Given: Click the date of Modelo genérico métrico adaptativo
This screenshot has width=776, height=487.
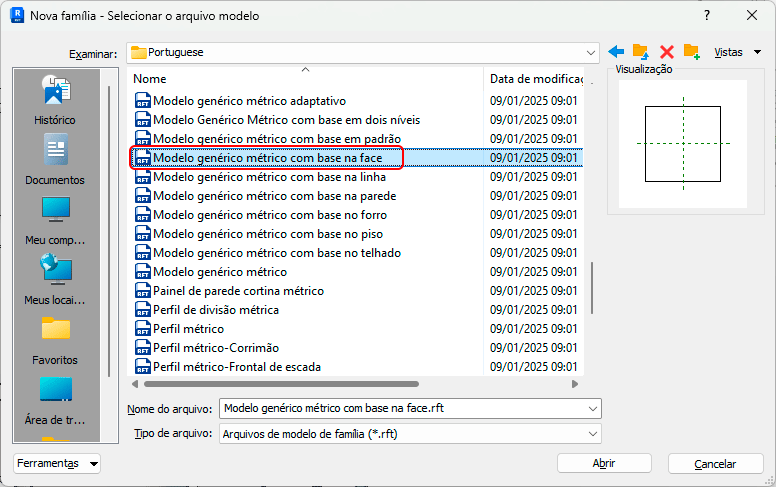Looking at the screenshot, I should [534, 101].
